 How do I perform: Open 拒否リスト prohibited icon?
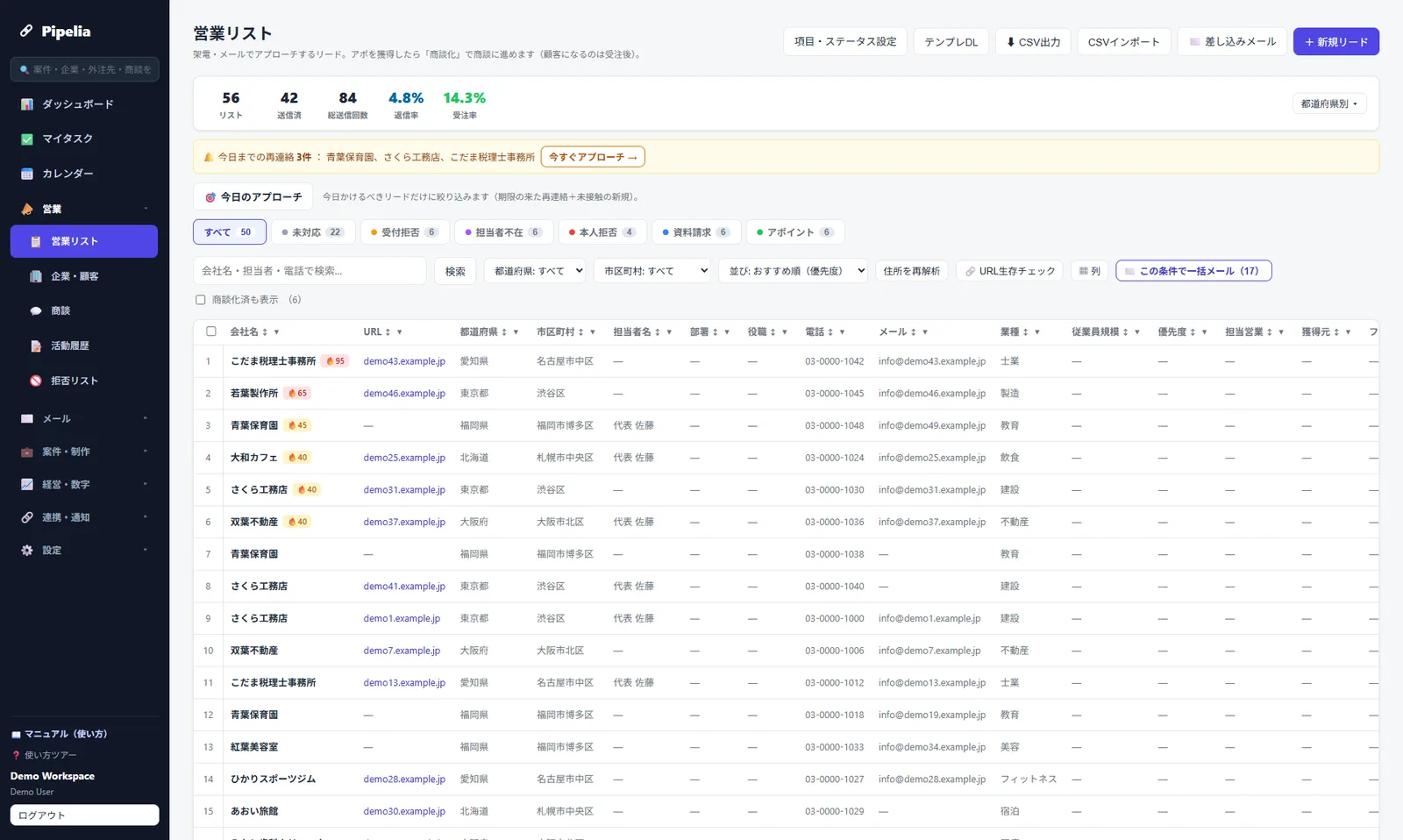point(36,381)
